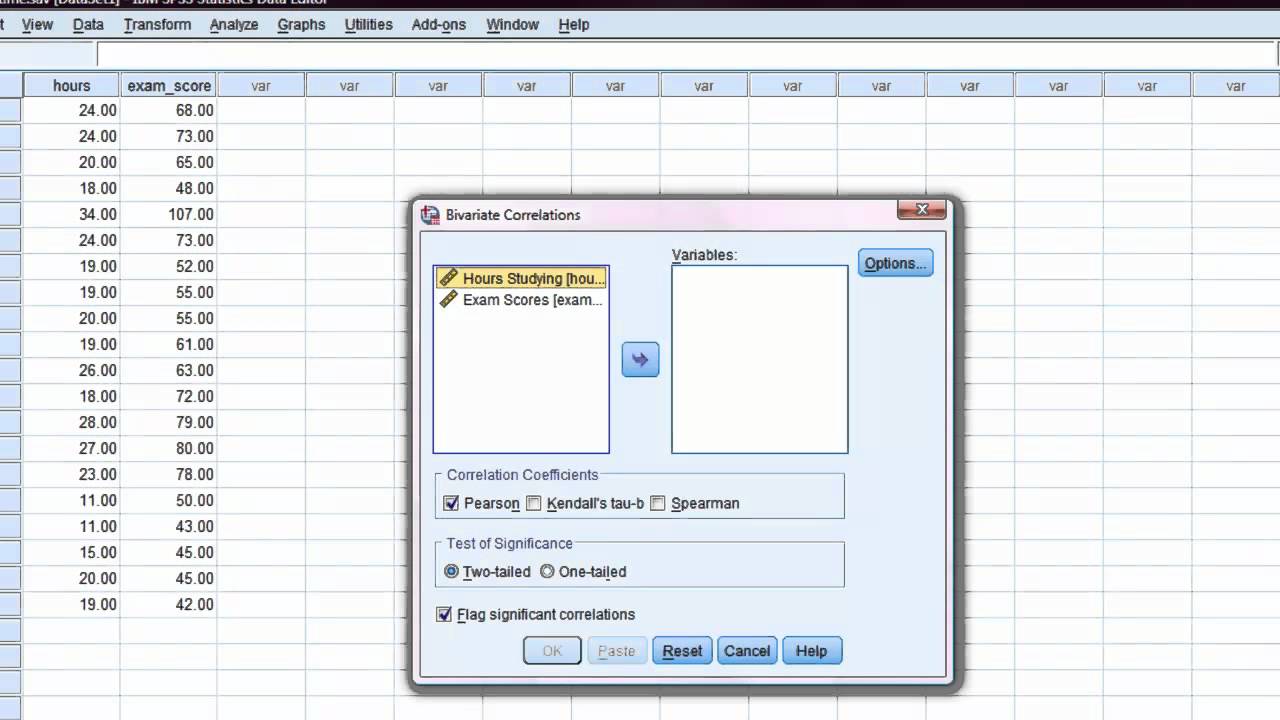Open the Transform menu
This screenshot has height=720, width=1280.
(157, 24)
